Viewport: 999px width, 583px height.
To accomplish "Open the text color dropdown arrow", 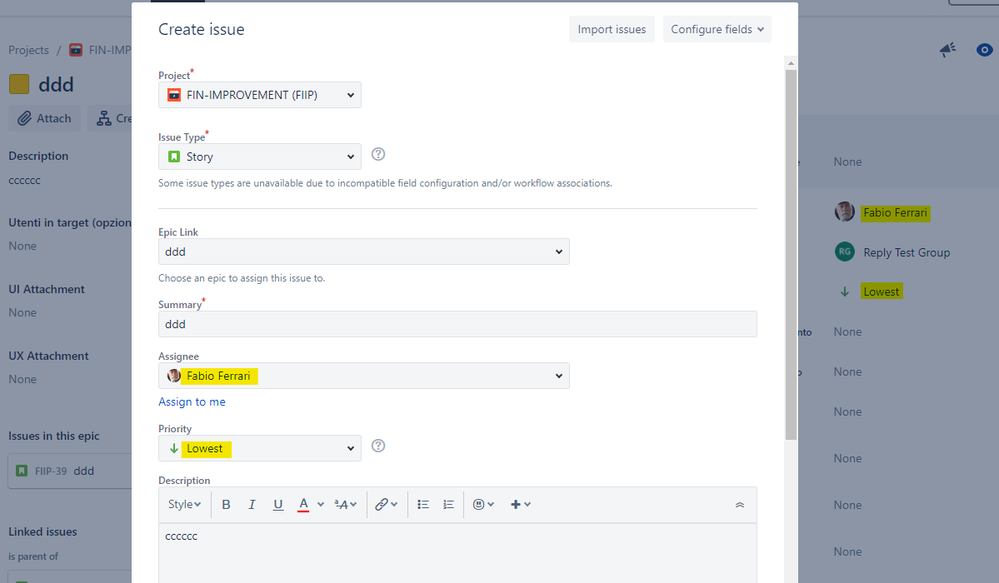I will pyautogui.click(x=320, y=505).
